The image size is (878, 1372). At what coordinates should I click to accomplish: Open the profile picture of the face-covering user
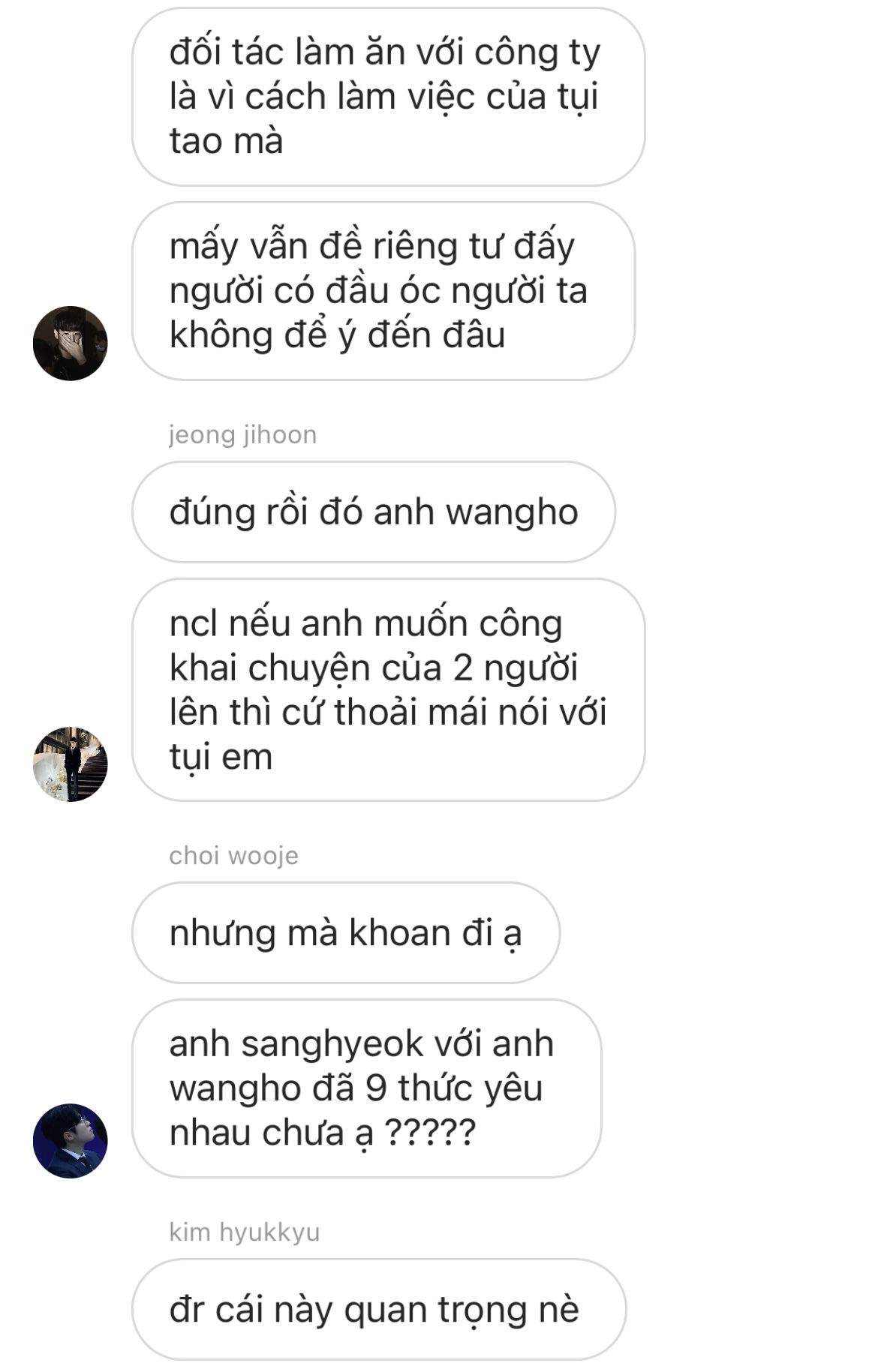pyautogui.click(x=71, y=343)
